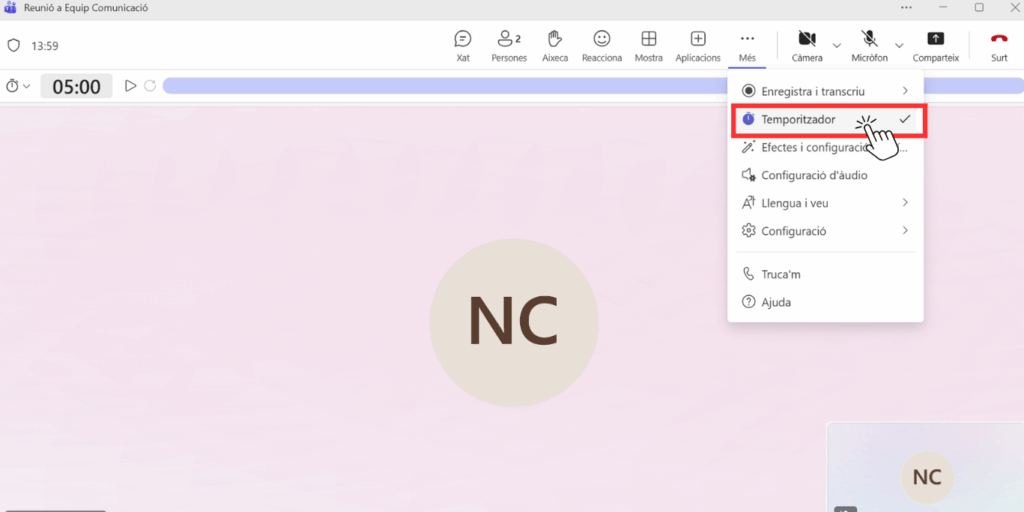Click the Comparteix share screen icon
Image resolution: width=1024 pixels, height=512 pixels.
[x=935, y=45]
